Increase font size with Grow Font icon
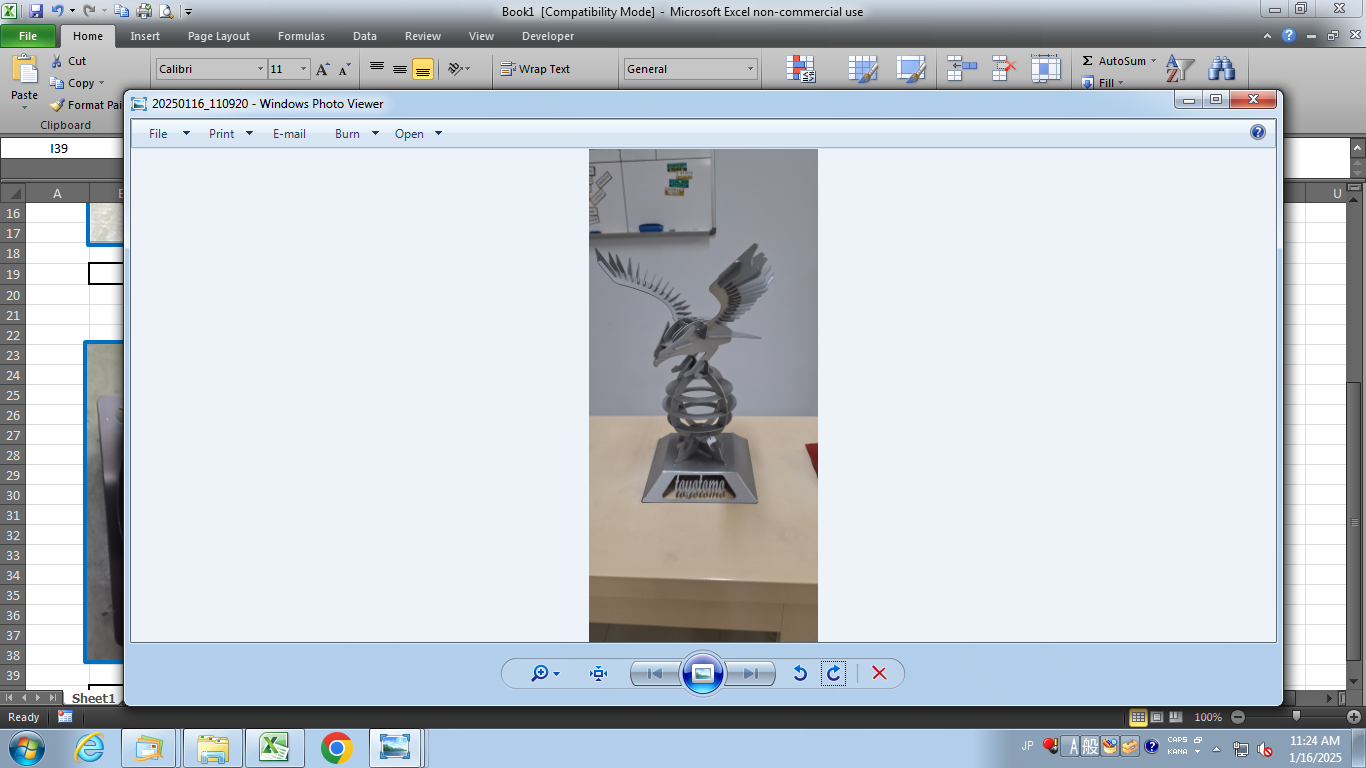This screenshot has width=1366, height=768. (322, 69)
